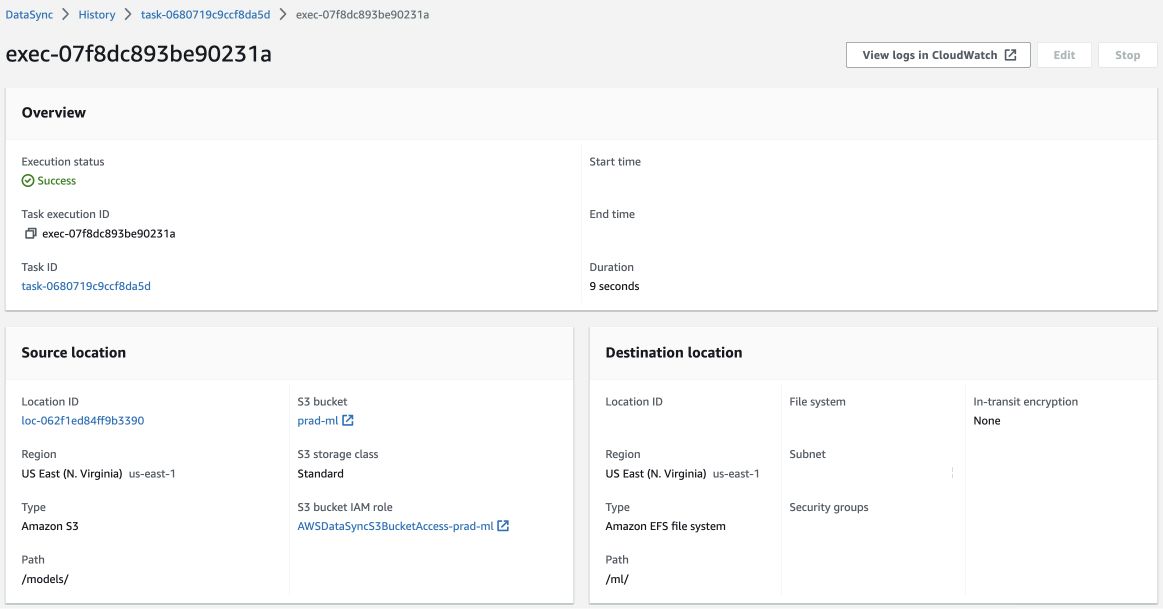Click the Start time label
Image resolution: width=1163 pixels, height=609 pixels.
point(615,162)
